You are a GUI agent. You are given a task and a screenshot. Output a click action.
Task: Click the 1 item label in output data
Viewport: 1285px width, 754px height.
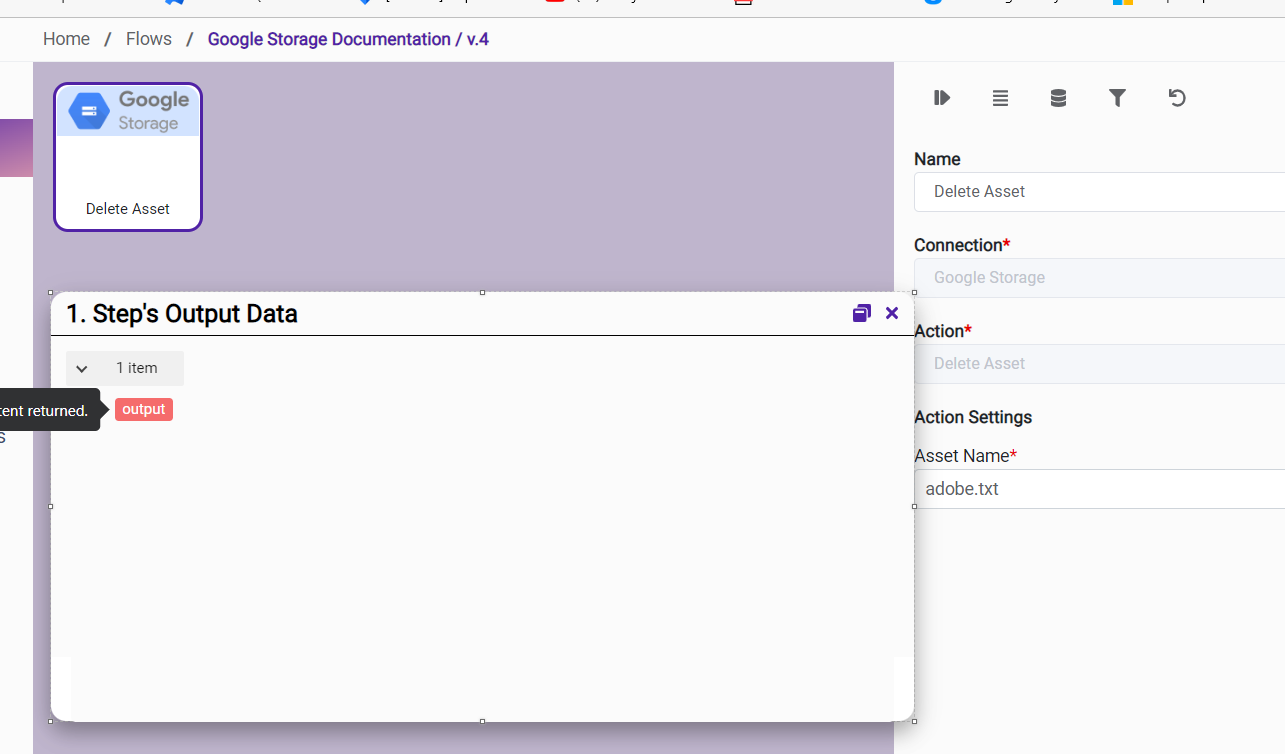pos(137,368)
